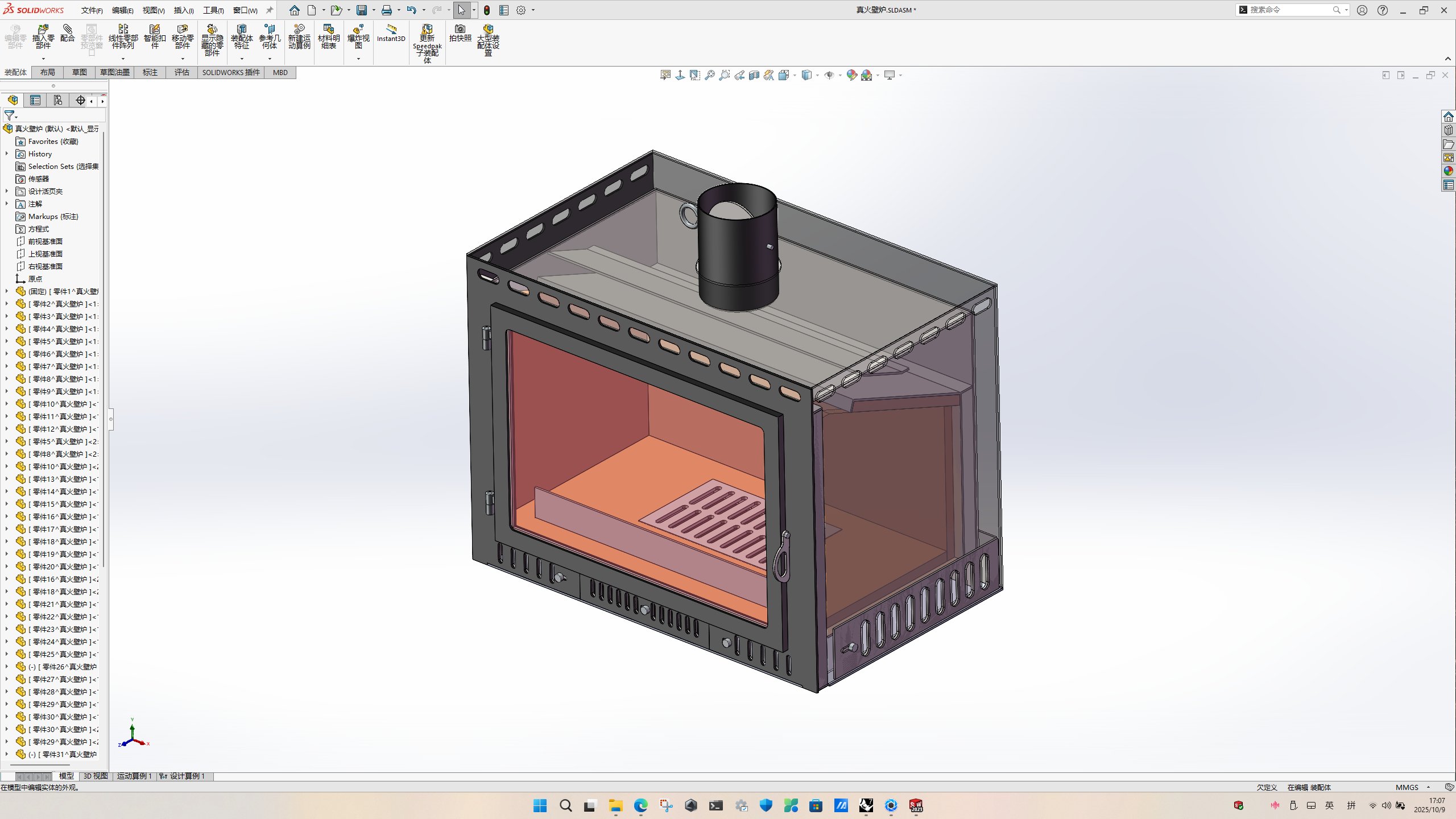1456x819 pixels.
Task: Open the ConfigurationManager tab icon
Action: (58, 101)
